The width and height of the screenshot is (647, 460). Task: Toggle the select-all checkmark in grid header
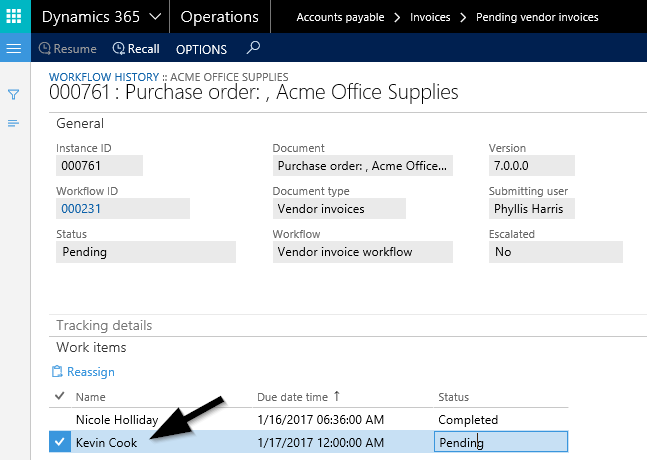(x=60, y=397)
